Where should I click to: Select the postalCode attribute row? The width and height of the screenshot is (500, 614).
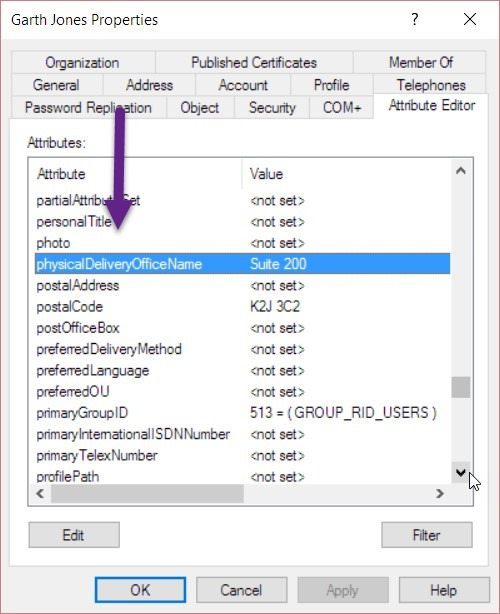coord(242,307)
